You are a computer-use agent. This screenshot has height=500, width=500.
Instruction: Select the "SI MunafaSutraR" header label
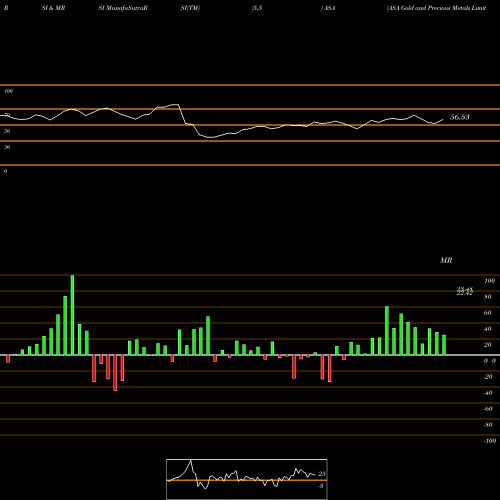click(123, 8)
